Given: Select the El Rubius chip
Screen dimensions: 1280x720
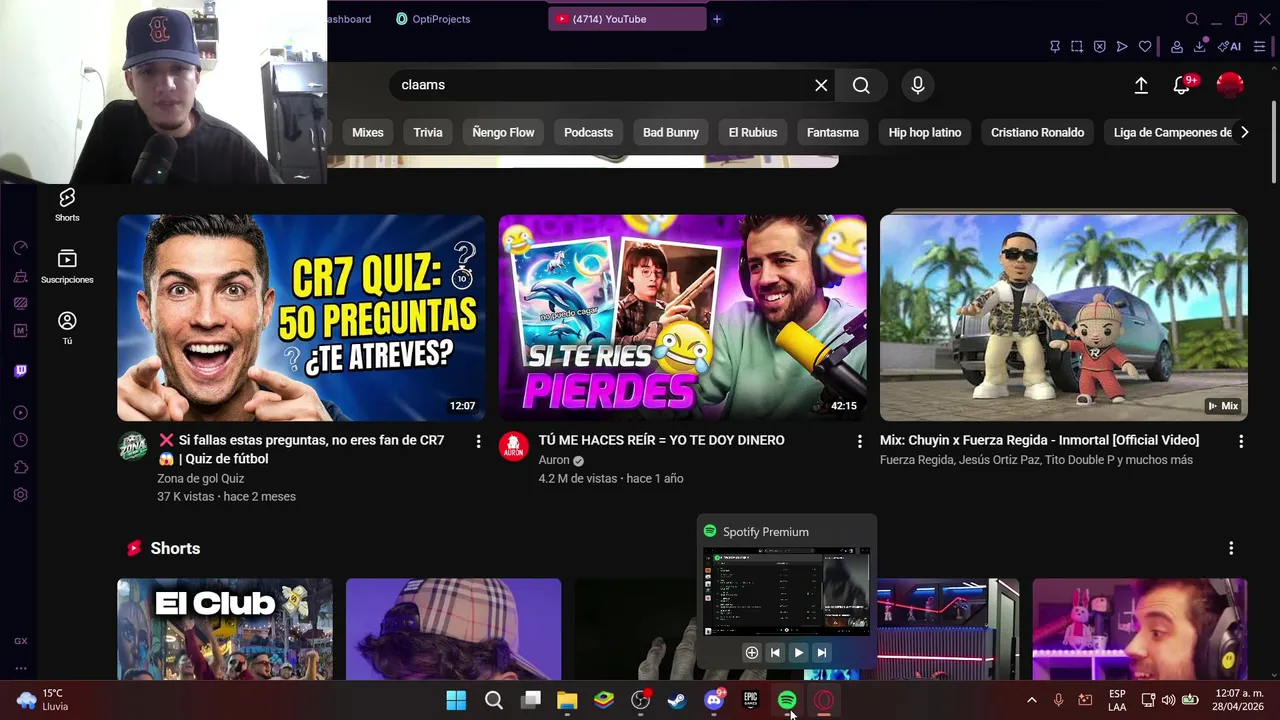Looking at the screenshot, I should 753,132.
